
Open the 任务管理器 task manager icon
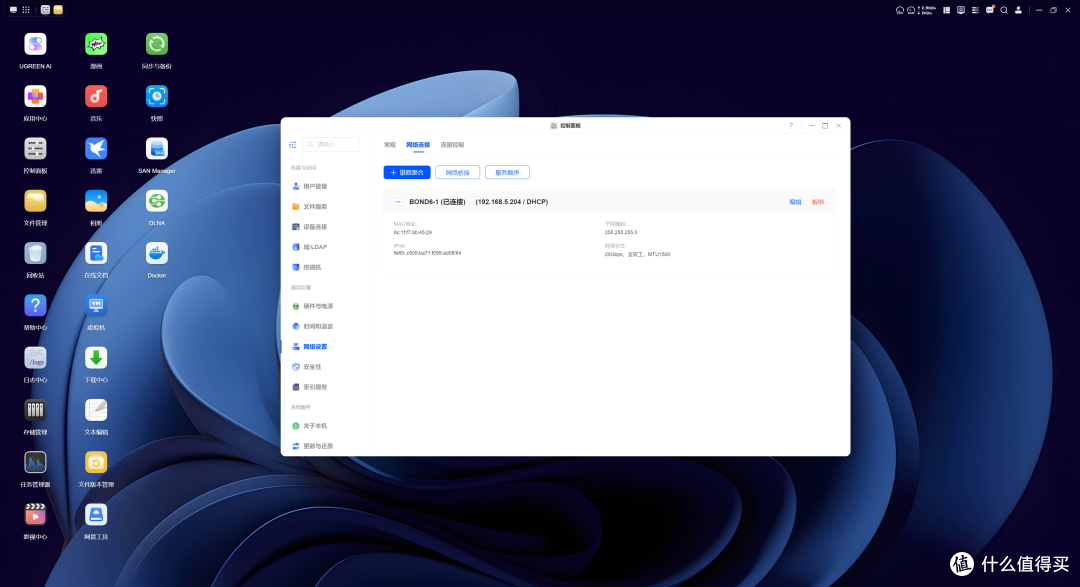click(35, 462)
